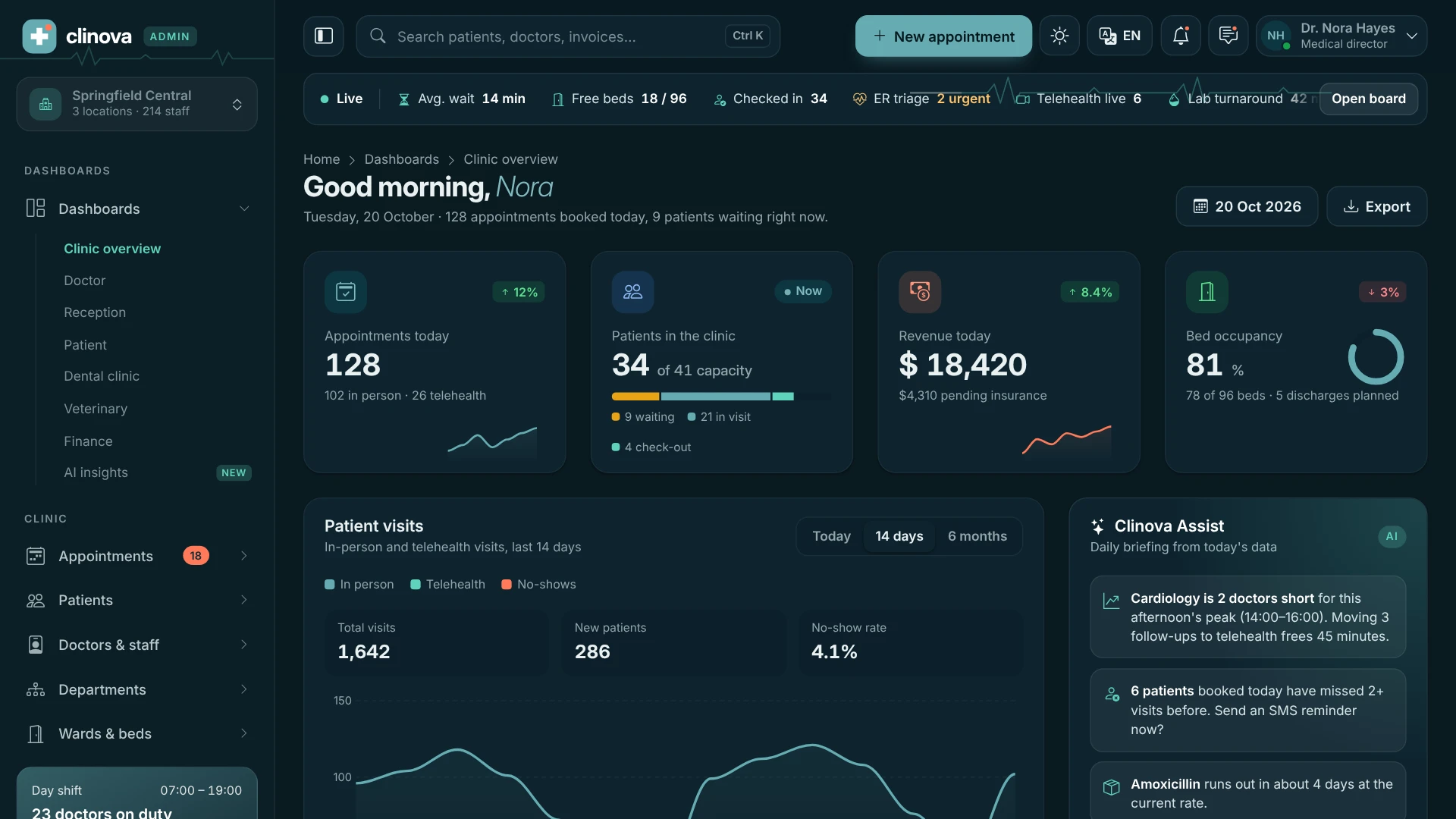
Task: Click the Clinova Assist sparkle icon
Action: pos(1097,526)
